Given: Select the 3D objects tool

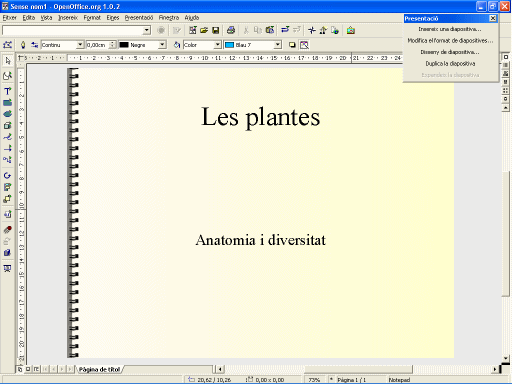Looking at the screenshot, I should [7, 125].
